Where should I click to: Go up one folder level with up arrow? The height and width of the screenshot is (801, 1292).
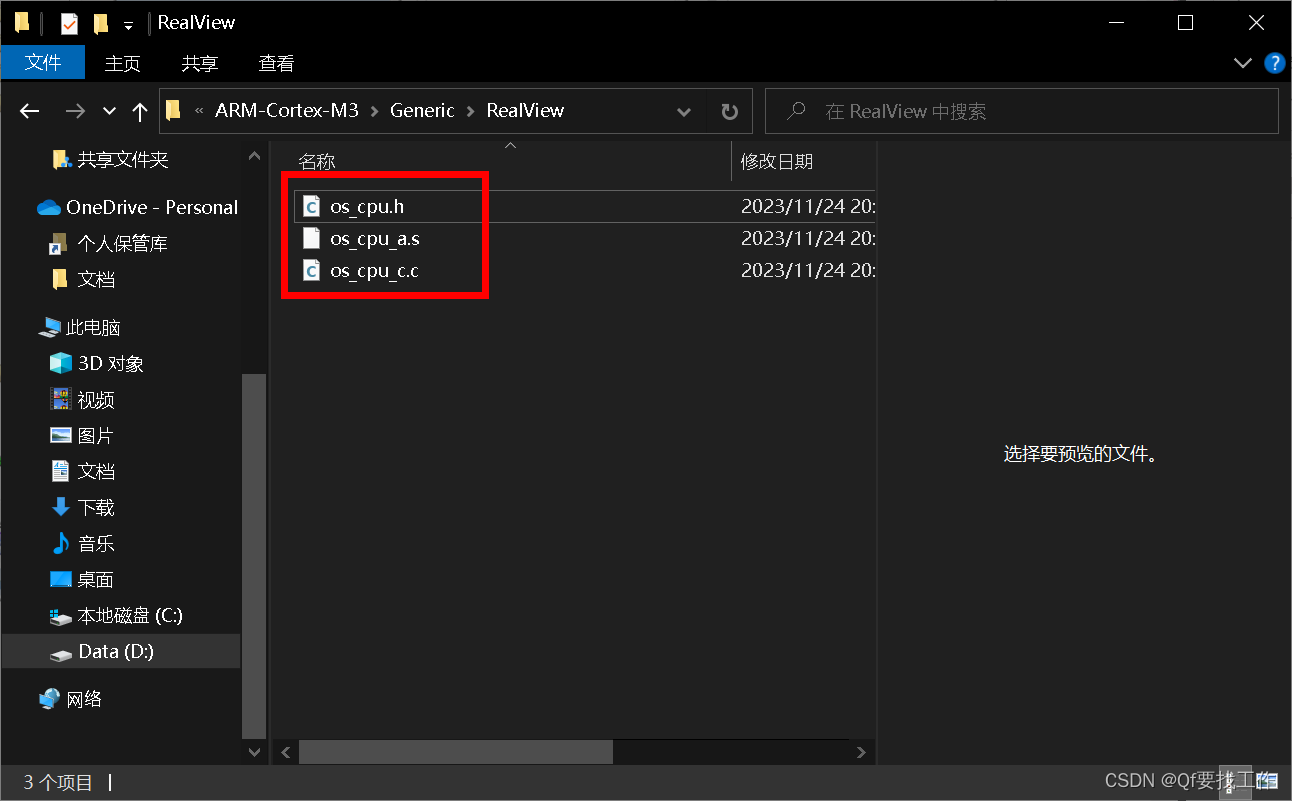click(x=140, y=111)
